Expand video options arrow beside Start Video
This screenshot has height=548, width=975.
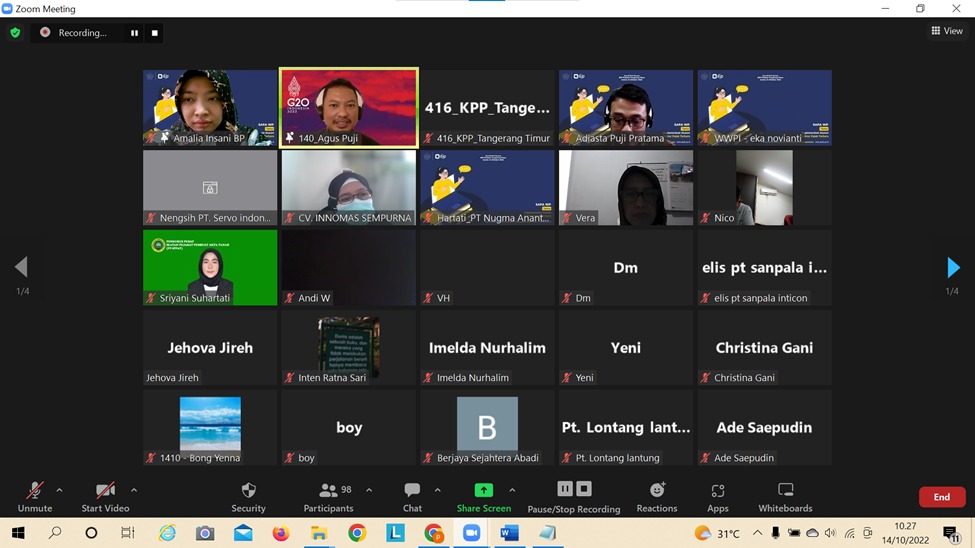[134, 490]
